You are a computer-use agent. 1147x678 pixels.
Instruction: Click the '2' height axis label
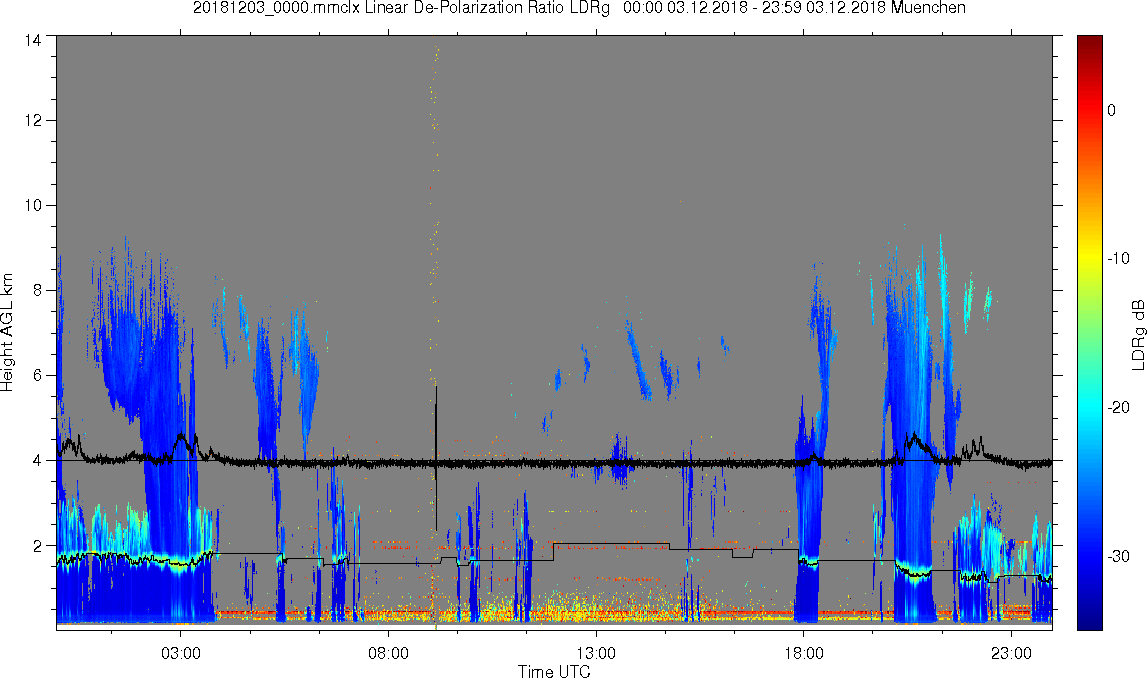tap(37, 546)
